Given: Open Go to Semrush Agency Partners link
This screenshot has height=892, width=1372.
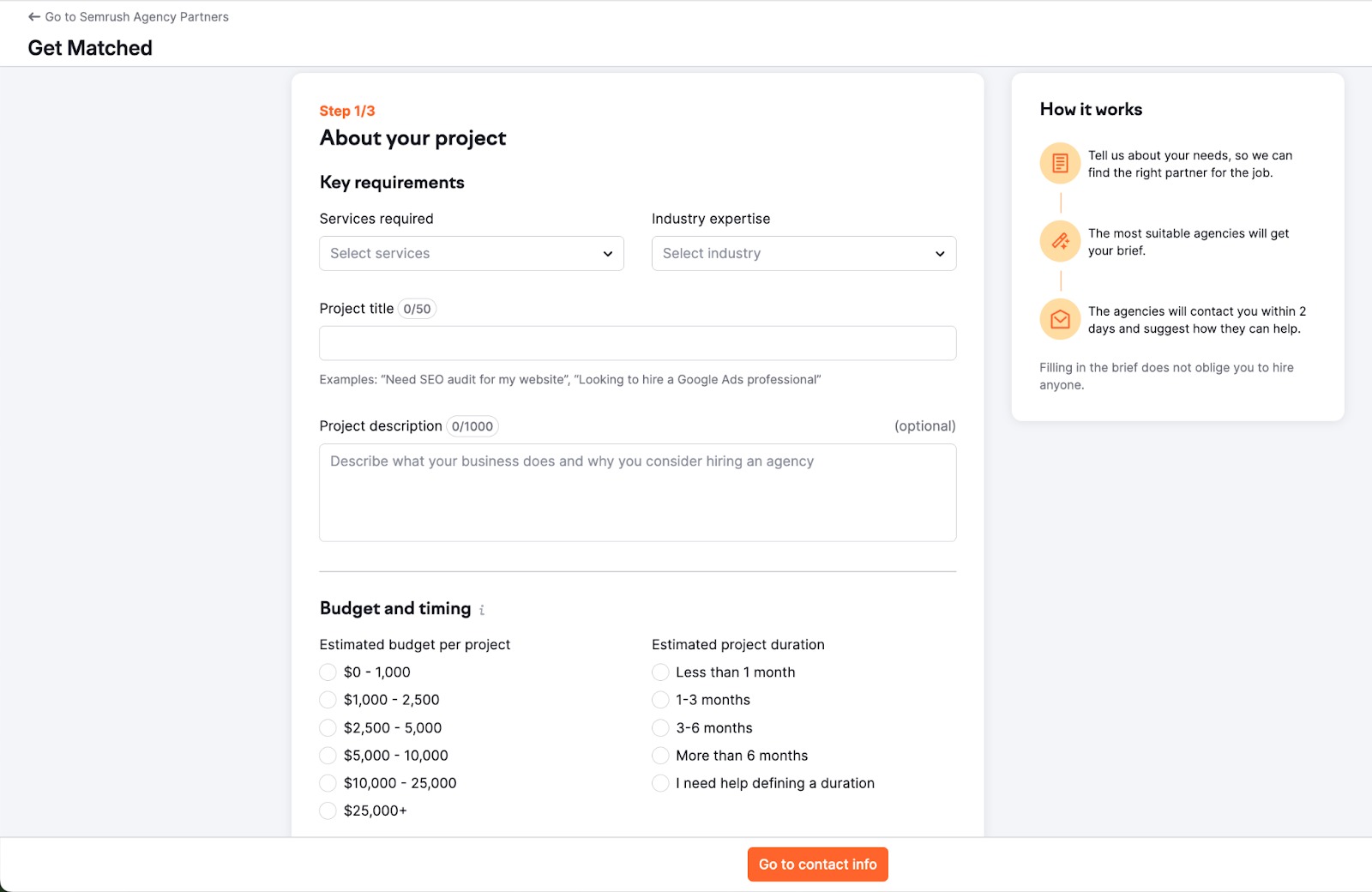Looking at the screenshot, I should coord(137,16).
